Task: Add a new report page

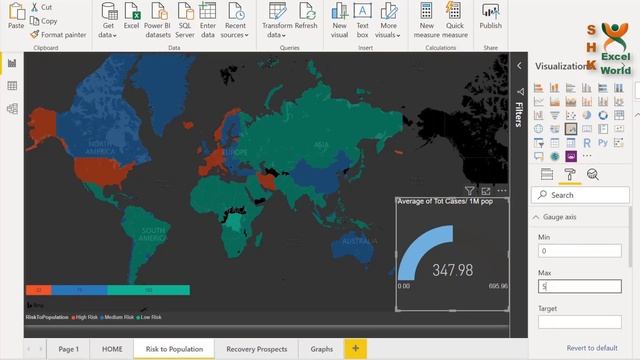Action: (x=355, y=349)
